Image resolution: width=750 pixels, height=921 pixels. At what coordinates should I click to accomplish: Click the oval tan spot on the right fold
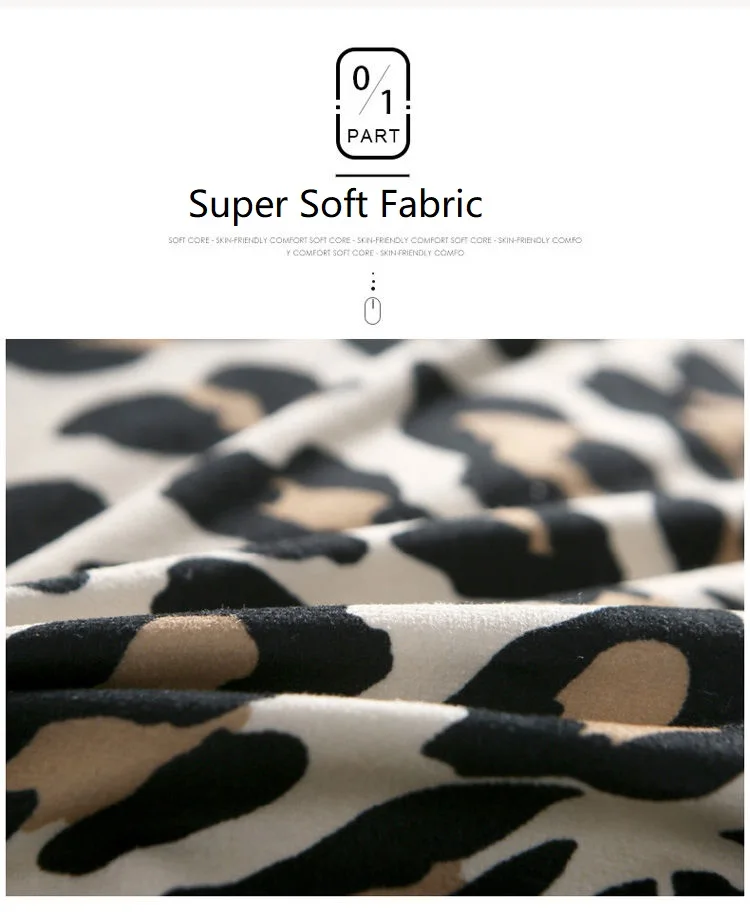click(x=623, y=681)
